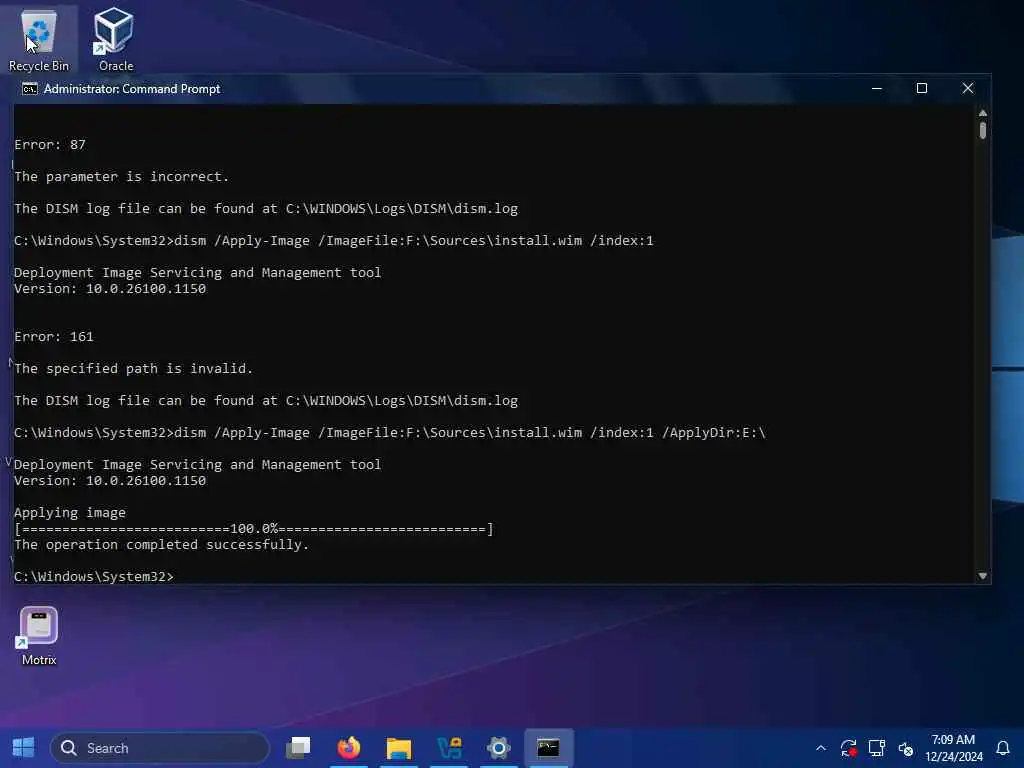The width and height of the screenshot is (1024, 768).
Task: Click 'The parameter is incorrect.' text
Action: [x=121, y=176]
